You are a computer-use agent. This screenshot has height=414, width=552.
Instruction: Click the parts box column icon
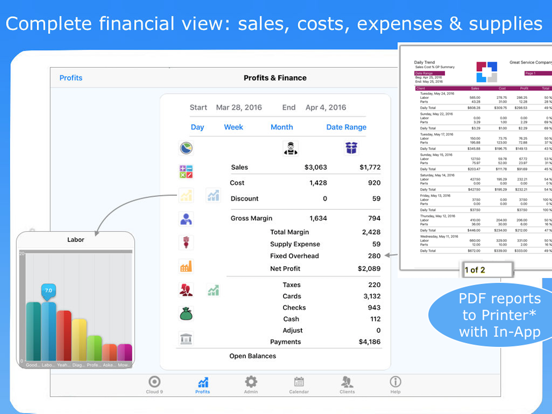click(x=351, y=148)
